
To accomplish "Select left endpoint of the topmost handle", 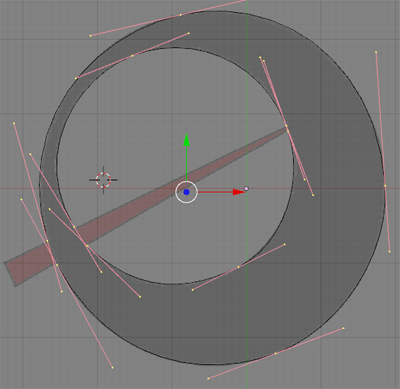I will pos(90,36).
